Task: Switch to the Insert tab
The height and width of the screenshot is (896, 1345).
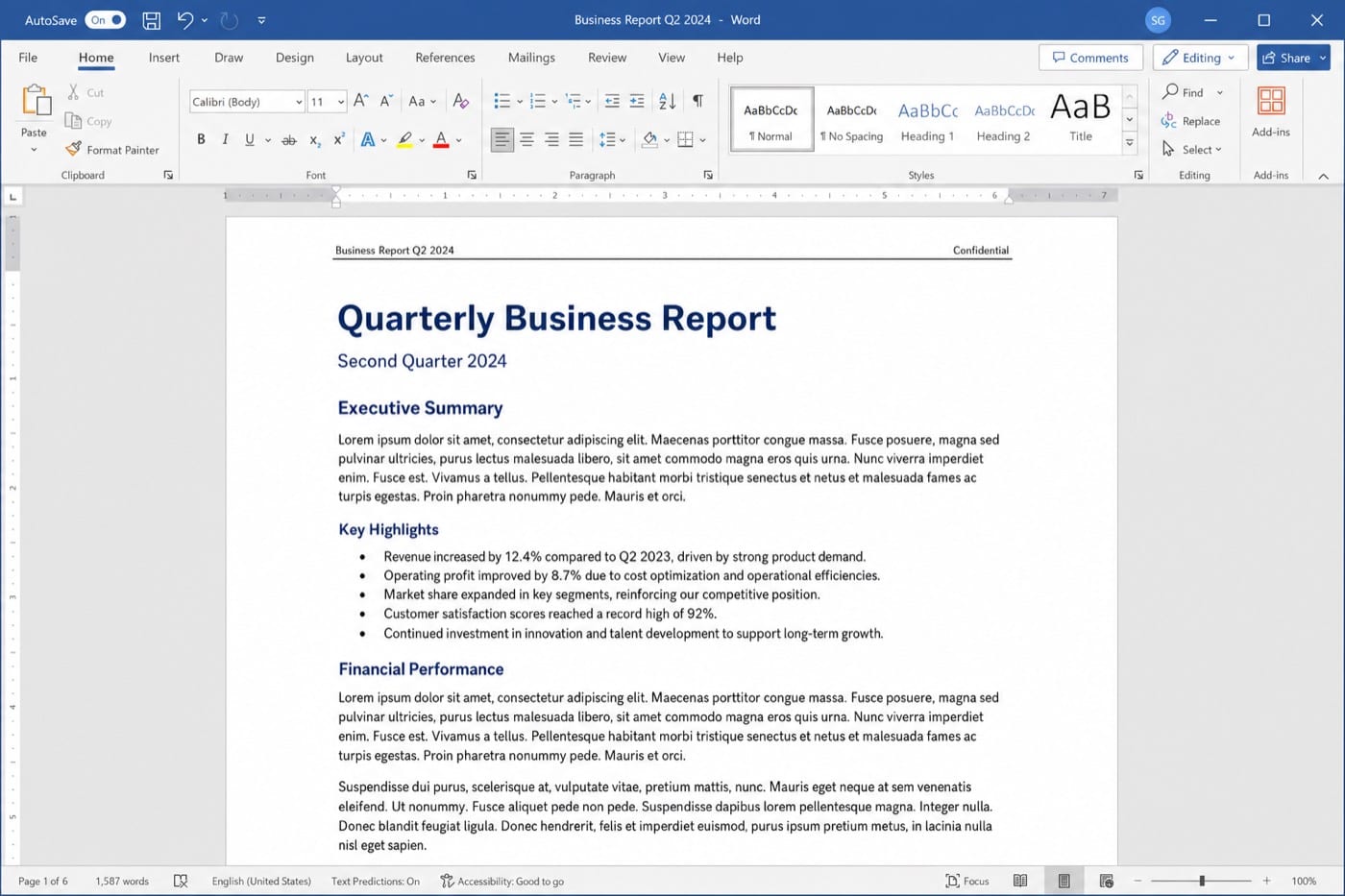Action: click(164, 58)
